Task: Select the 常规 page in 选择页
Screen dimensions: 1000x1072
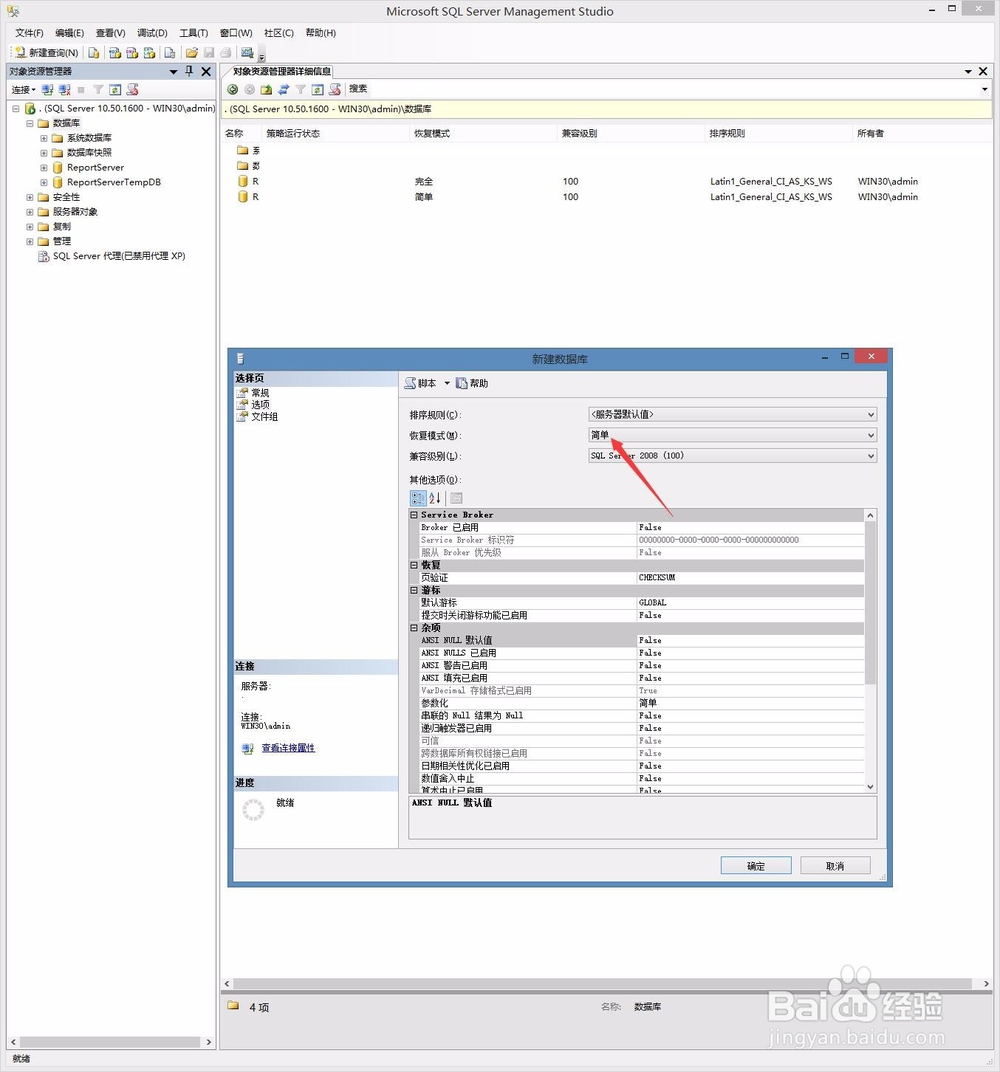Action: point(260,393)
